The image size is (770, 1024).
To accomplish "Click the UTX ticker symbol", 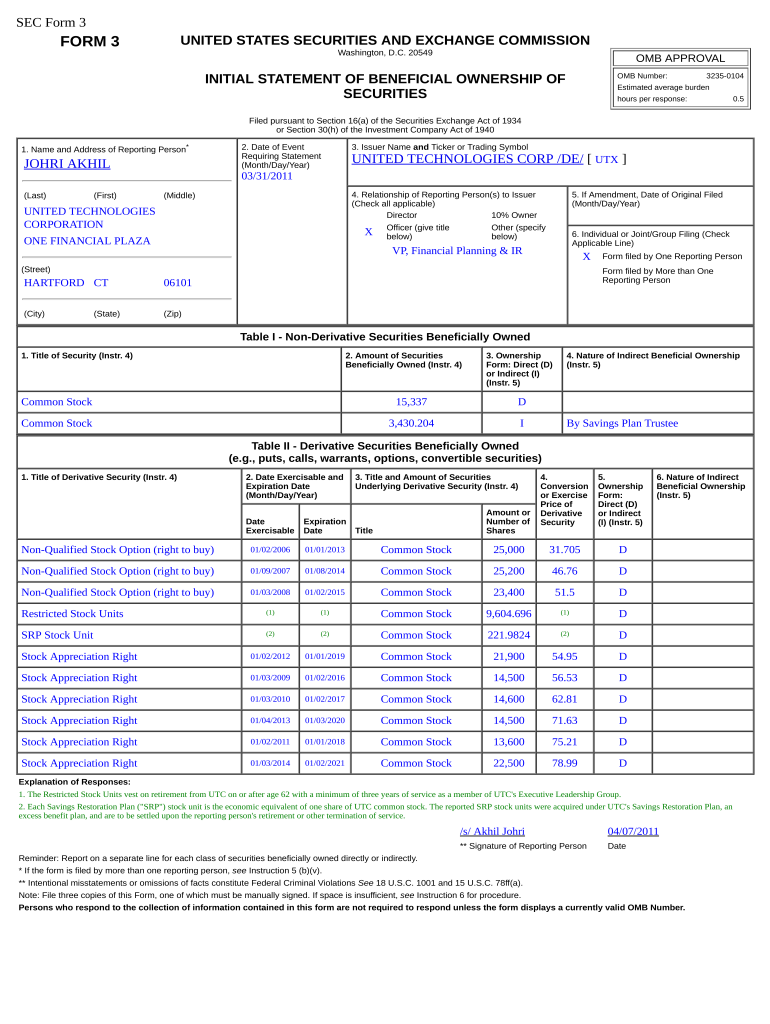I will [x=607, y=160].
